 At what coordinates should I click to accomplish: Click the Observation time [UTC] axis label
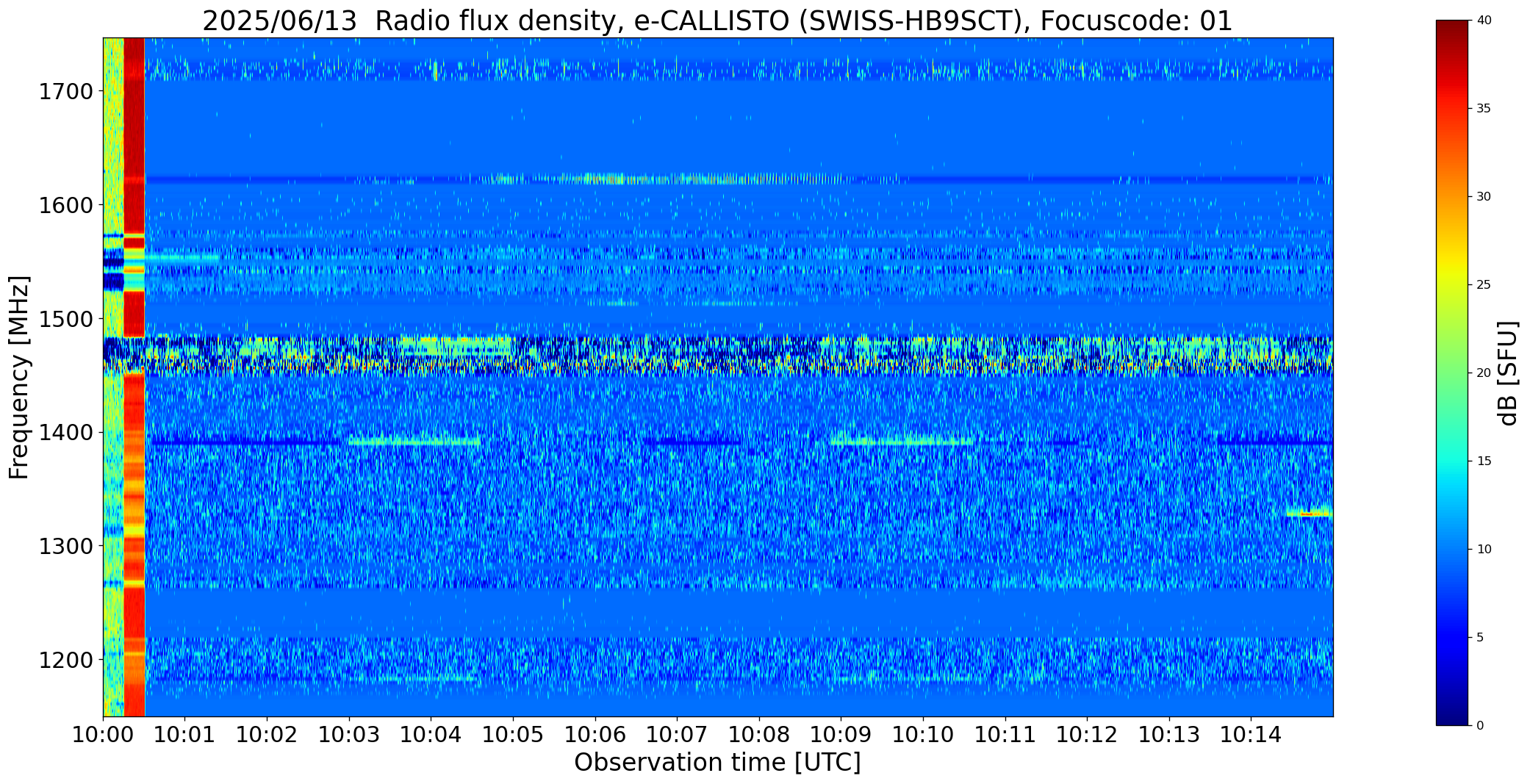click(x=717, y=763)
